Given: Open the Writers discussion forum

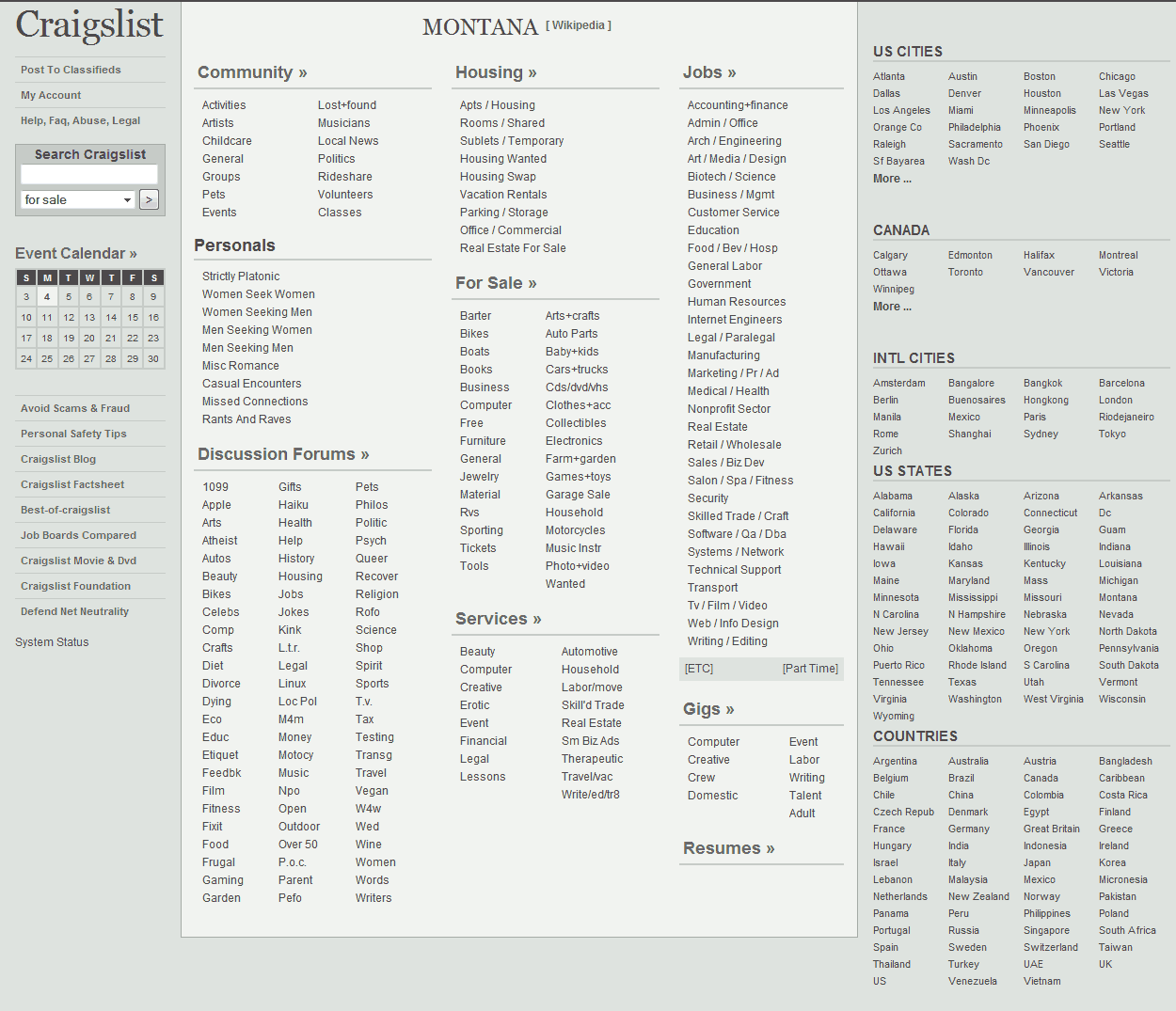Looking at the screenshot, I should click(373, 898).
